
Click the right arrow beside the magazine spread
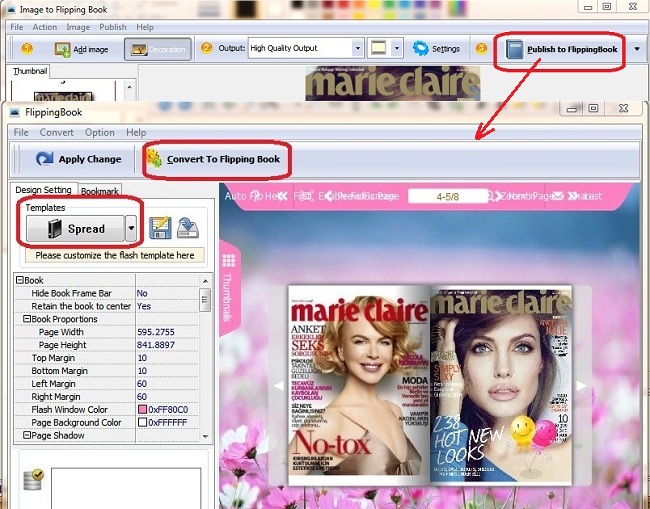point(581,386)
